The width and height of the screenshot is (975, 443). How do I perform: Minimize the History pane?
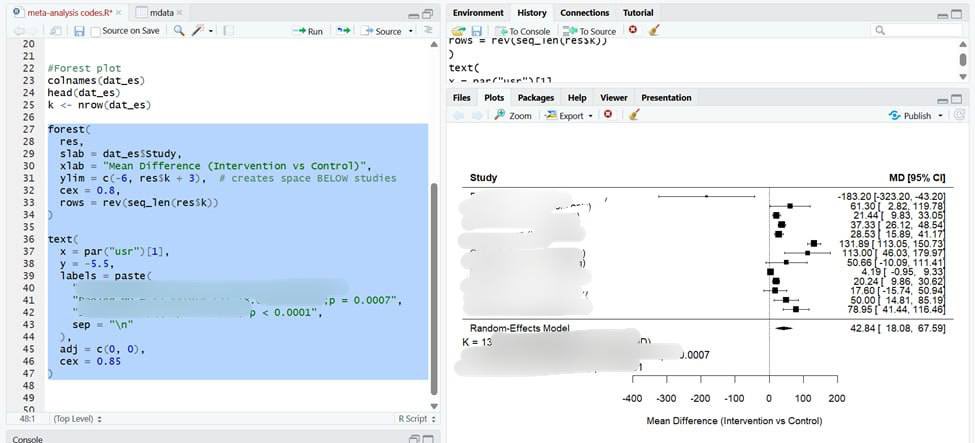point(943,14)
